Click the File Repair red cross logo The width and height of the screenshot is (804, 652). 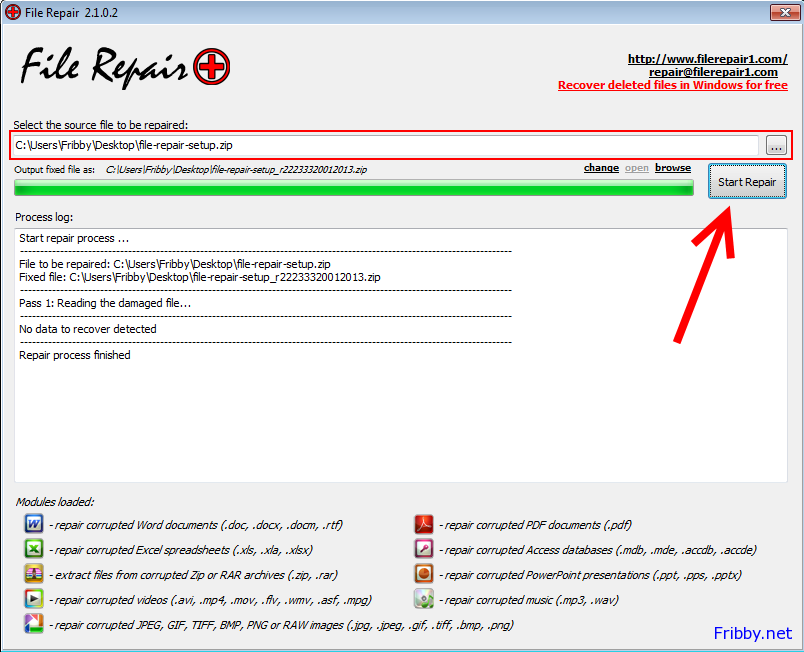click(x=209, y=67)
